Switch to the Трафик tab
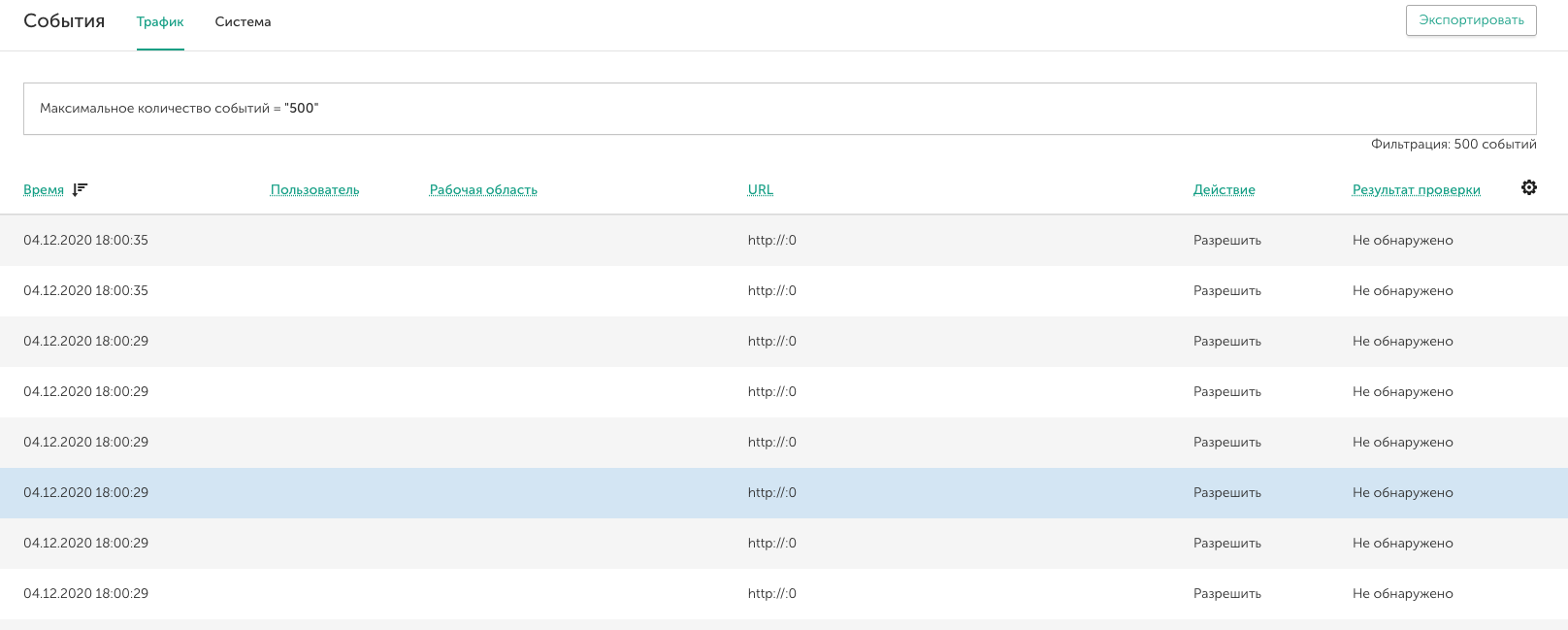Viewport: 1568px width, 630px height. tap(160, 21)
